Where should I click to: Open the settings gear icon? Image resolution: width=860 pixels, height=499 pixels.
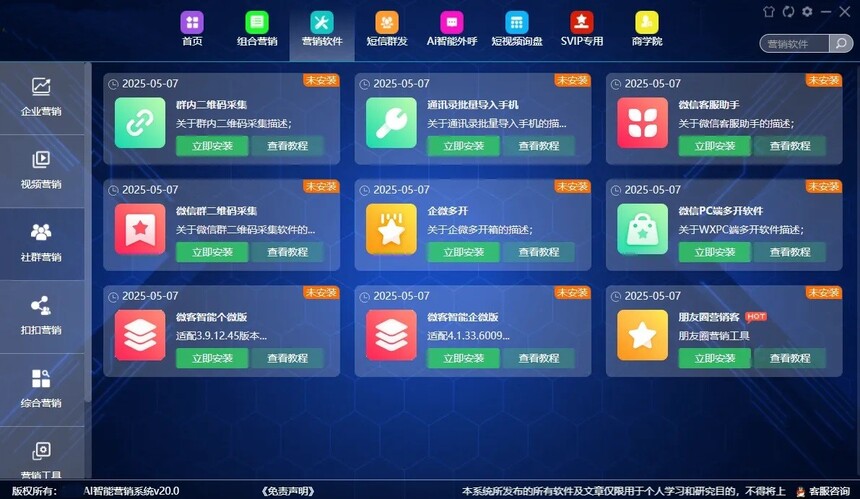807,12
